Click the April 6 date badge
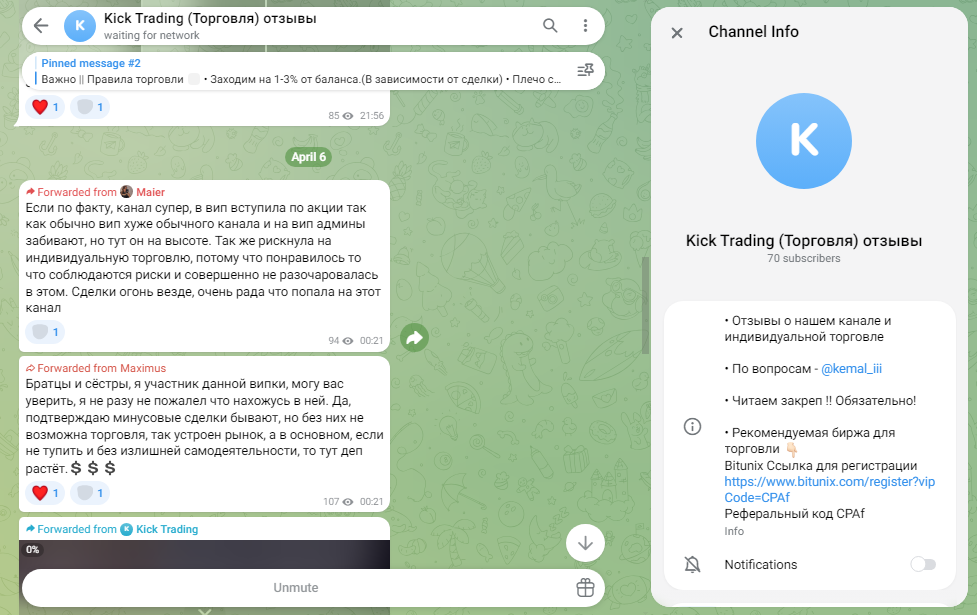The height and width of the screenshot is (615, 977). (x=308, y=157)
